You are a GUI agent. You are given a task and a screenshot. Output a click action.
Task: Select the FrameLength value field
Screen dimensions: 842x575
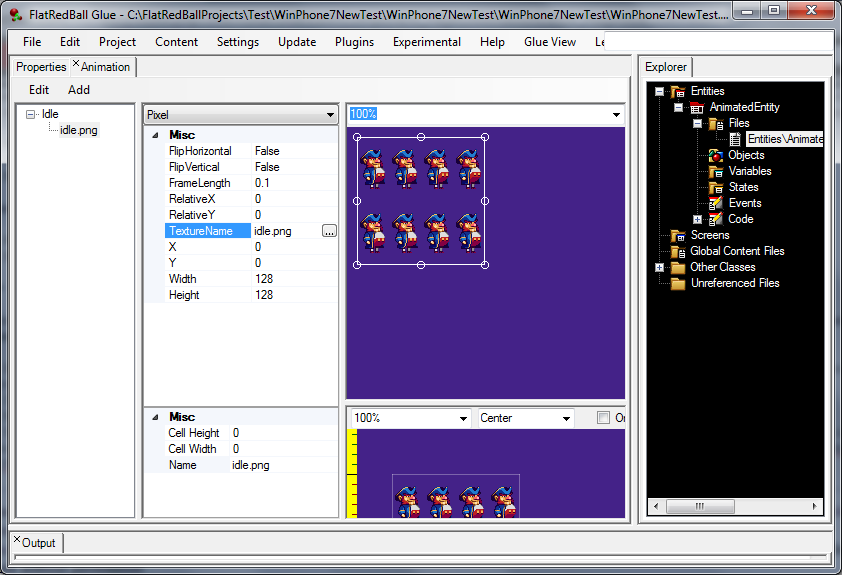click(x=294, y=183)
